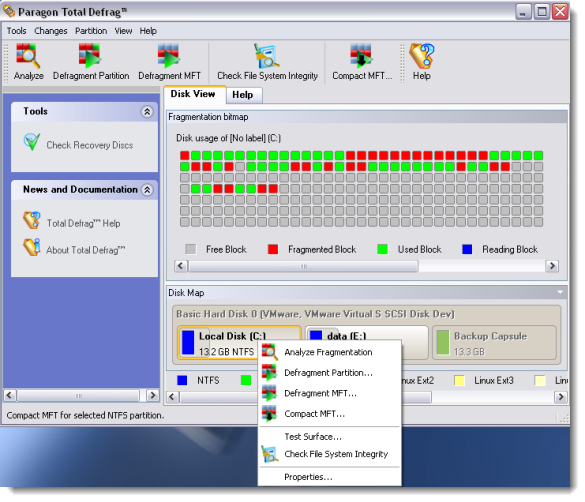Click the toolbar drag handle before Help
Image resolution: width=585 pixels, height=502 pixels.
click(402, 62)
